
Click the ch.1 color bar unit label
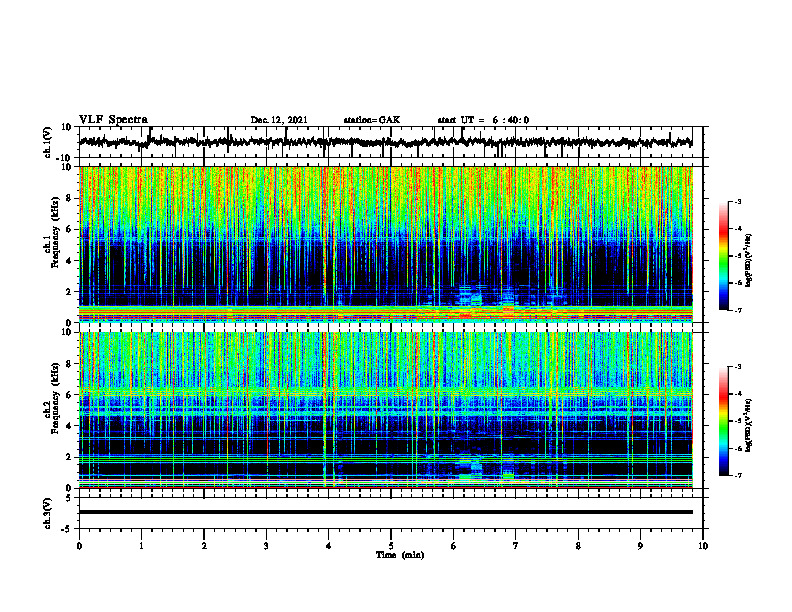point(749,261)
